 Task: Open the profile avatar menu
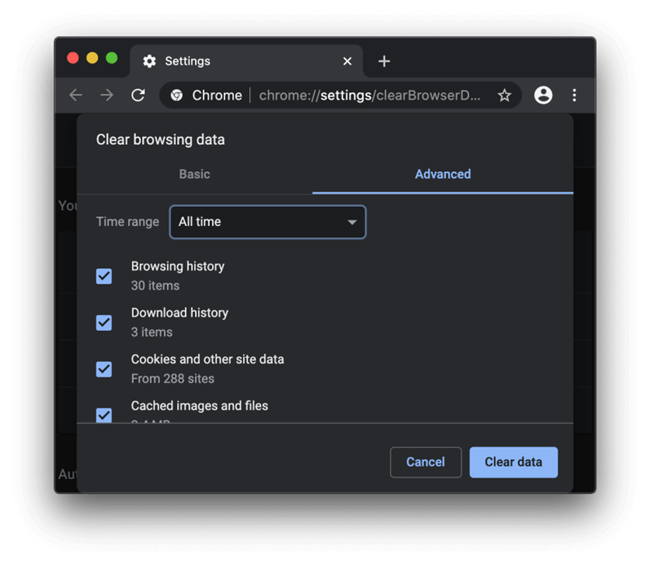(x=543, y=95)
